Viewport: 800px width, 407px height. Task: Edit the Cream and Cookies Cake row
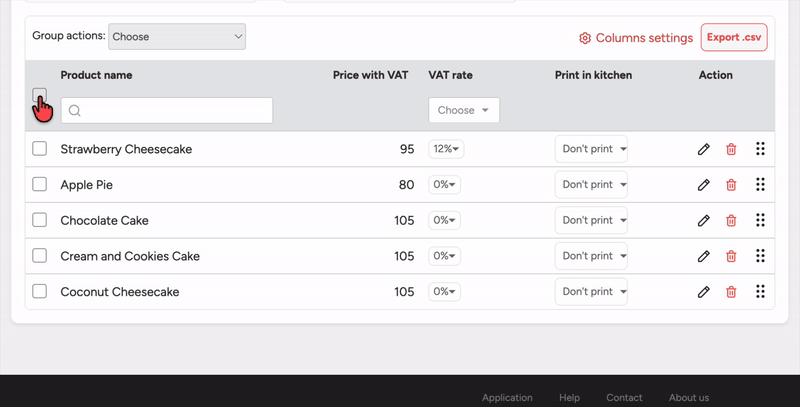point(704,256)
